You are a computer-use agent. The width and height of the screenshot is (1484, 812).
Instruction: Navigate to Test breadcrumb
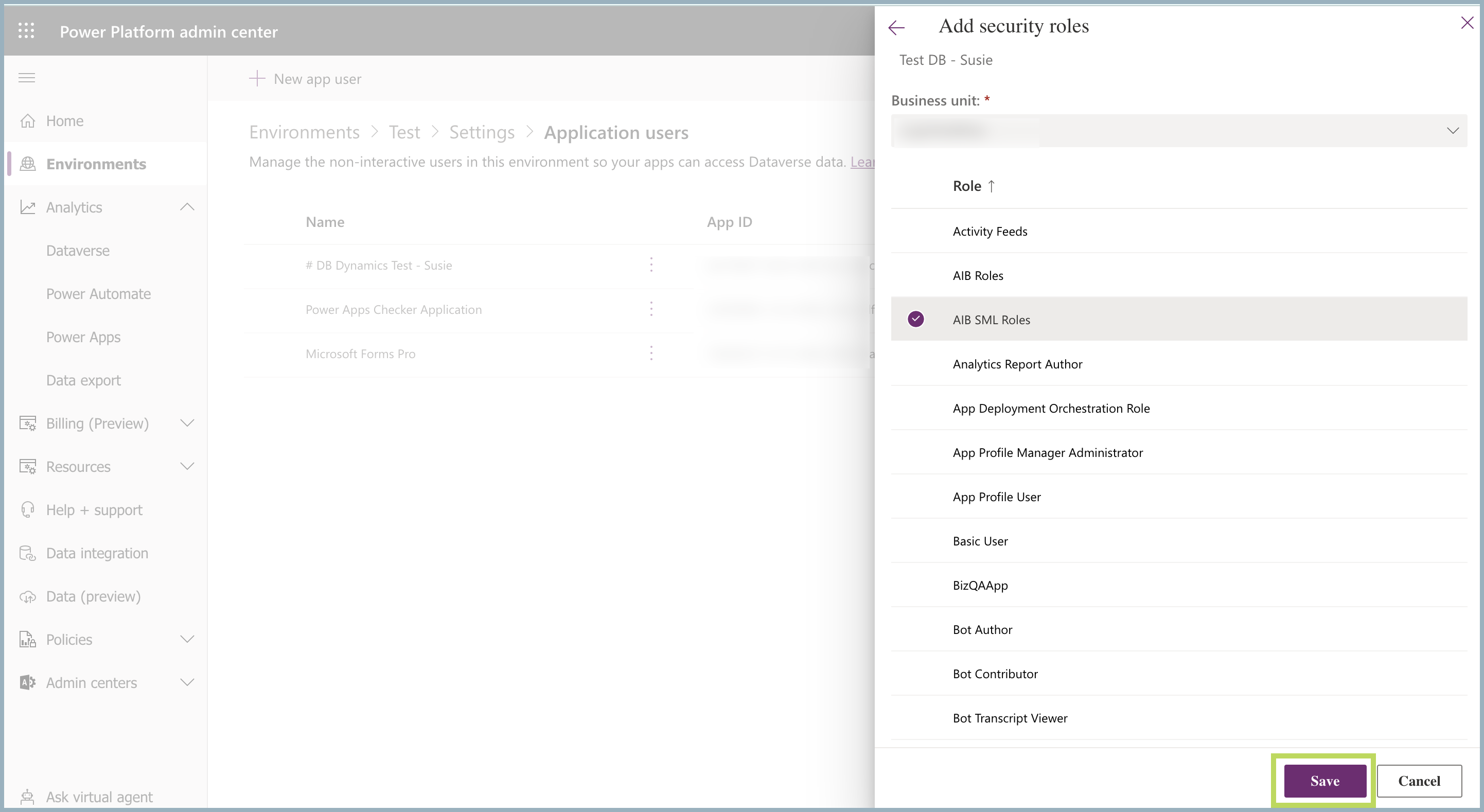tap(404, 133)
